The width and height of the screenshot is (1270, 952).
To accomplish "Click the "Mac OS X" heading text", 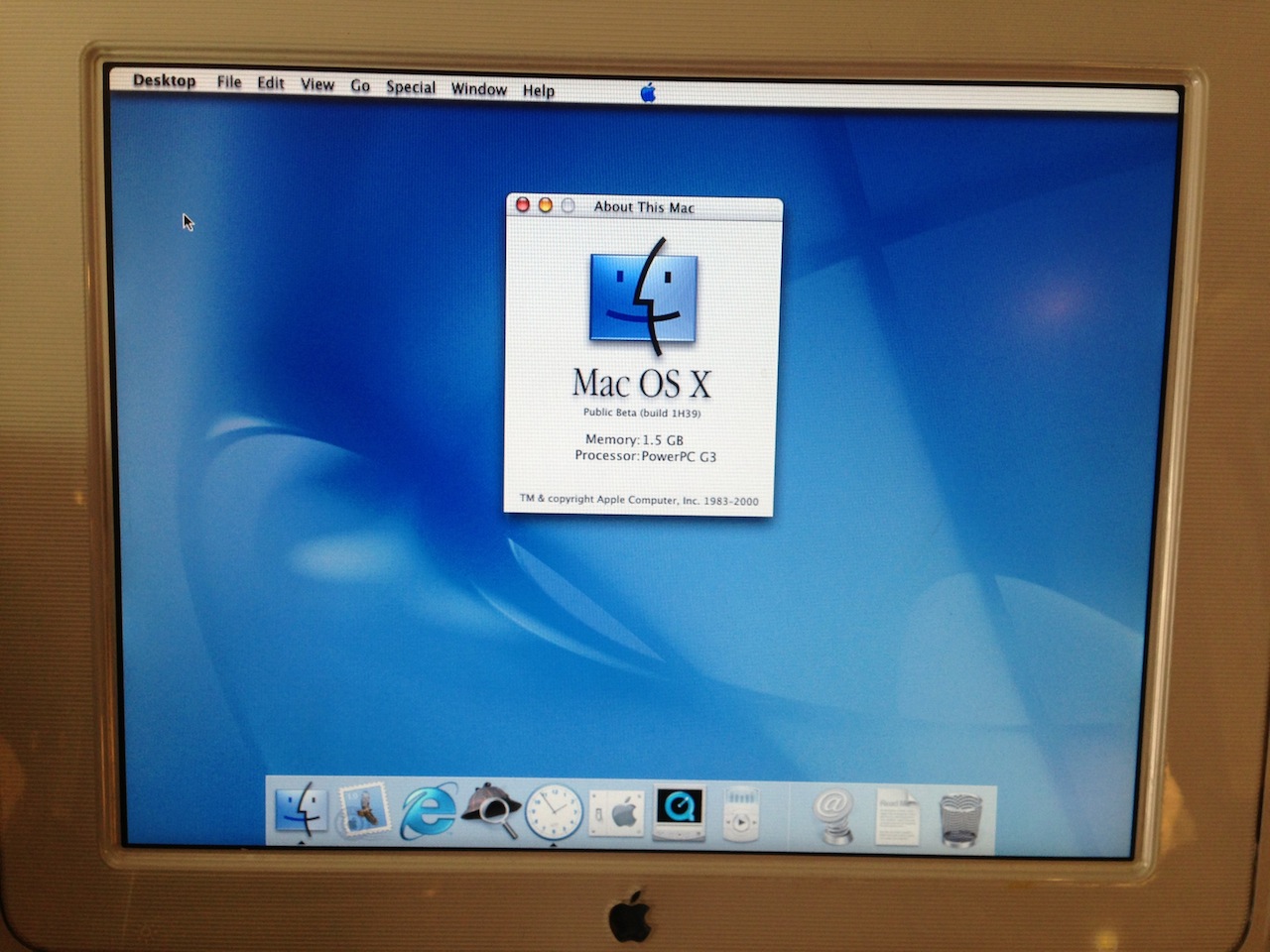I will pyautogui.click(x=642, y=383).
